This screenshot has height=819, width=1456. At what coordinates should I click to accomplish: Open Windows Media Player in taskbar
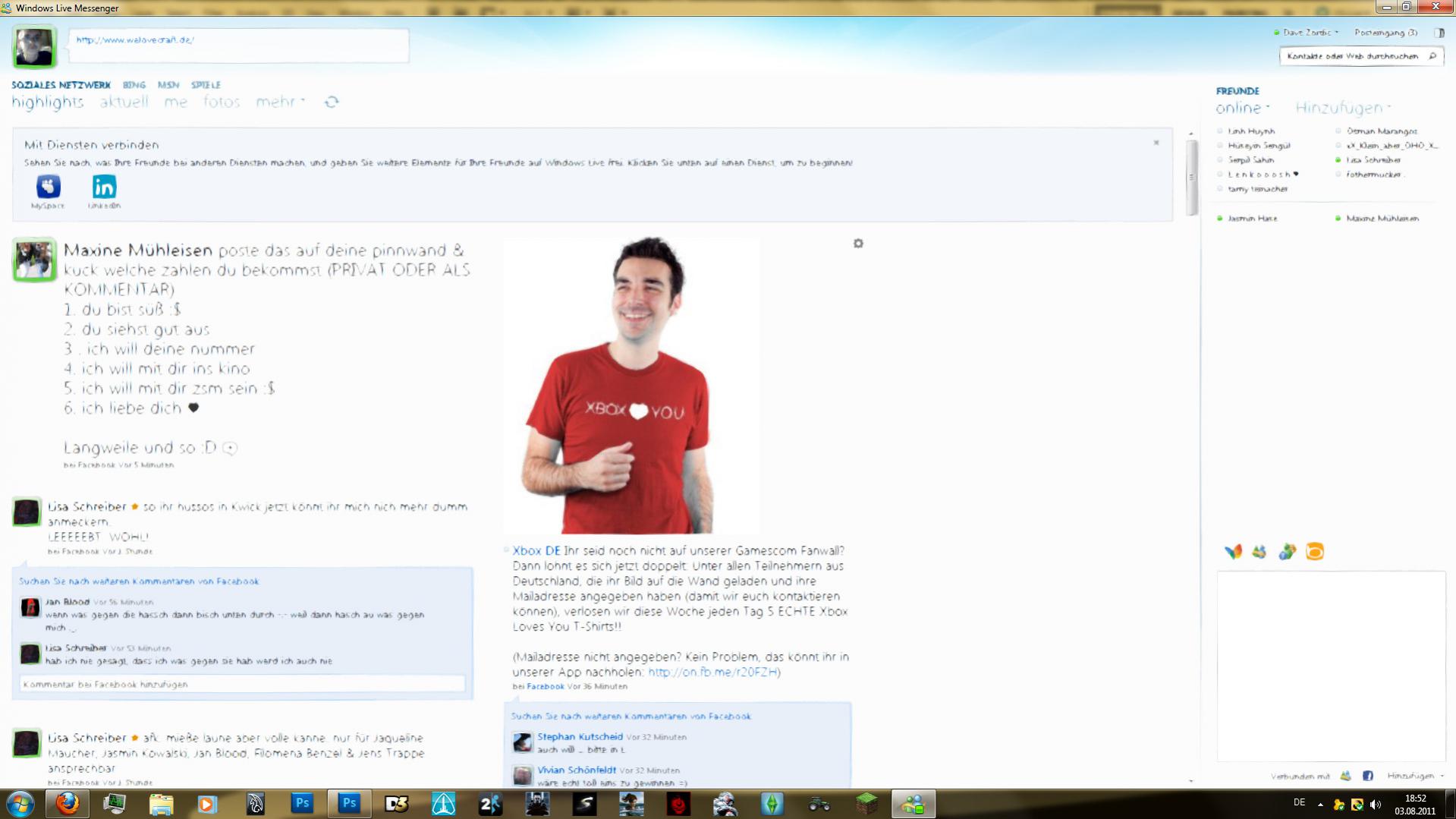click(x=207, y=804)
